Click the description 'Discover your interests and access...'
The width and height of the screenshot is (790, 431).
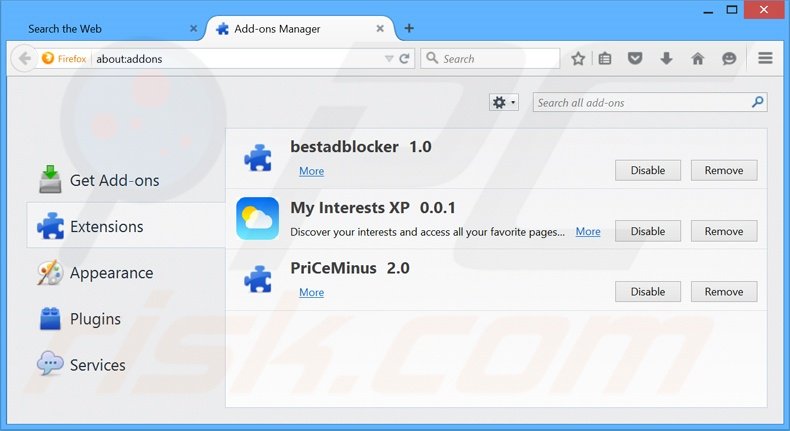coord(427,232)
